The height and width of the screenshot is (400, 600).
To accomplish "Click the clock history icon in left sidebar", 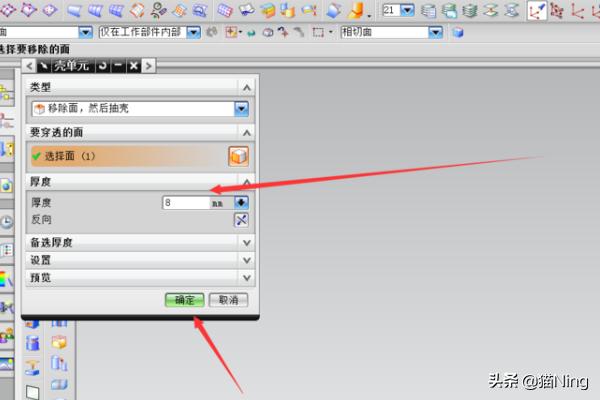I will pyautogui.click(x=7, y=222).
